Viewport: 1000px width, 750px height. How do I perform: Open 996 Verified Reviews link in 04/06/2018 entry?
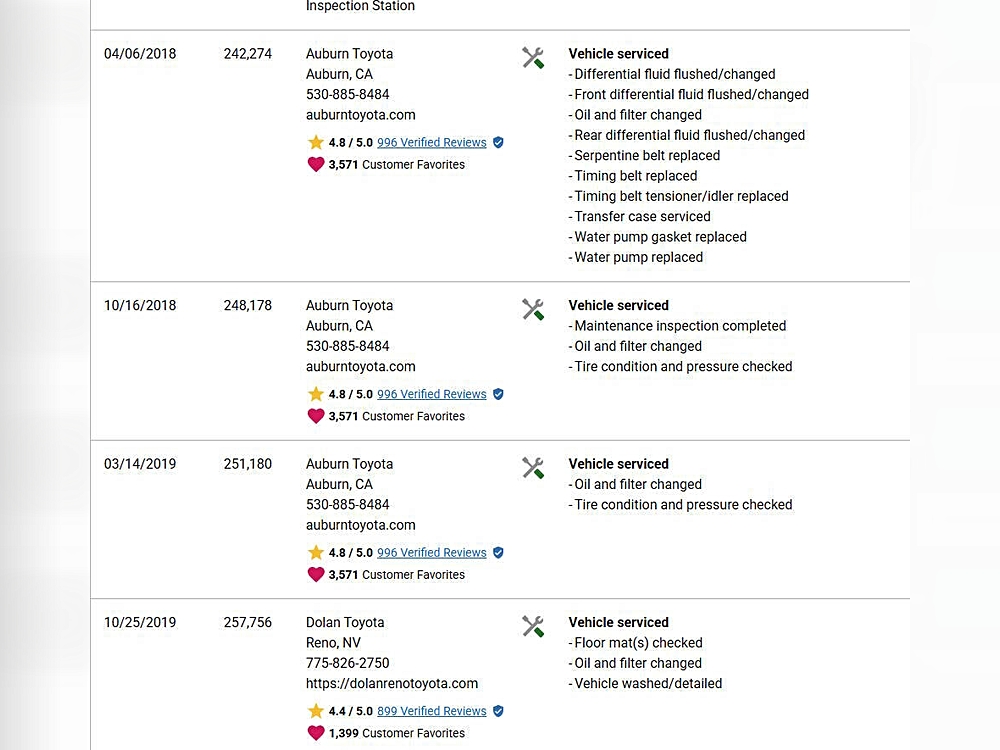(x=432, y=142)
